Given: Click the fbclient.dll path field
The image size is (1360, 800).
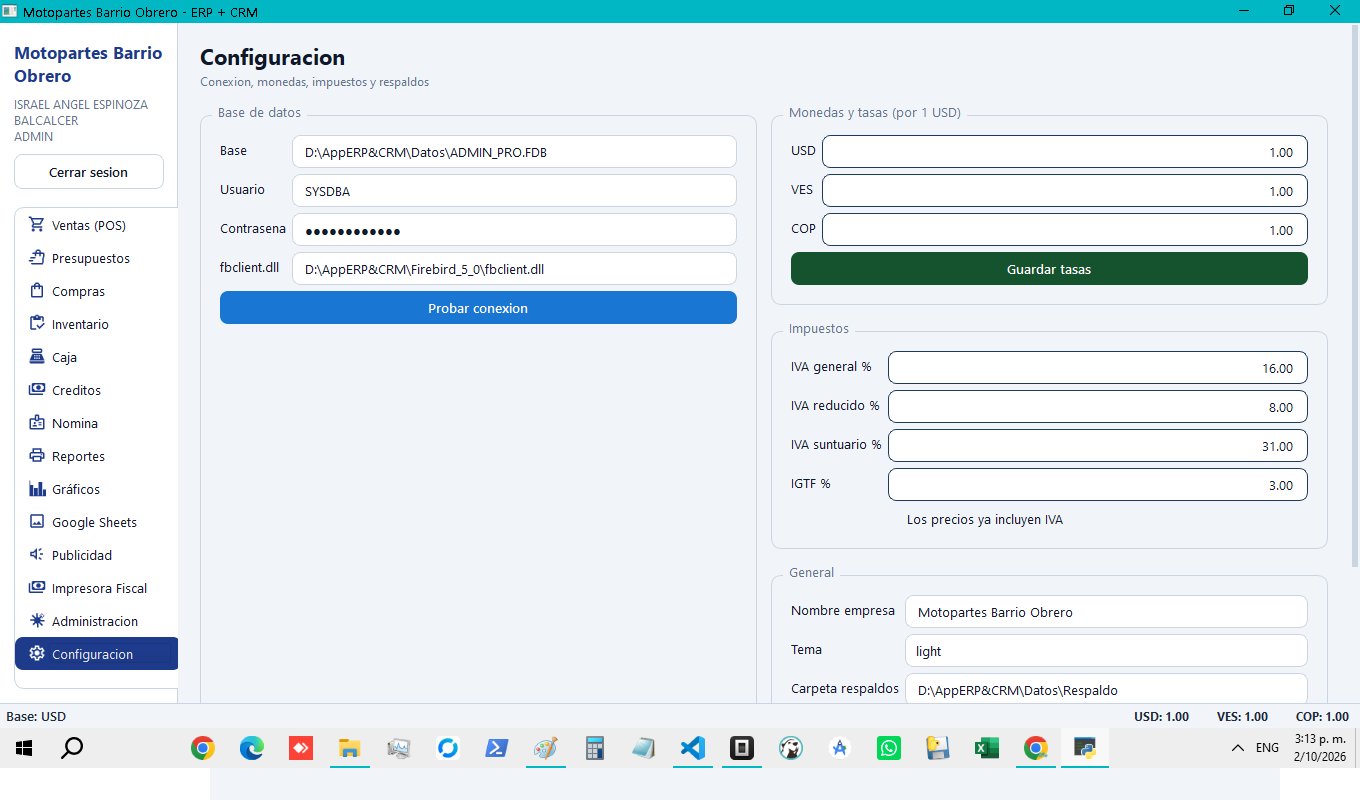Looking at the screenshot, I should (x=514, y=269).
